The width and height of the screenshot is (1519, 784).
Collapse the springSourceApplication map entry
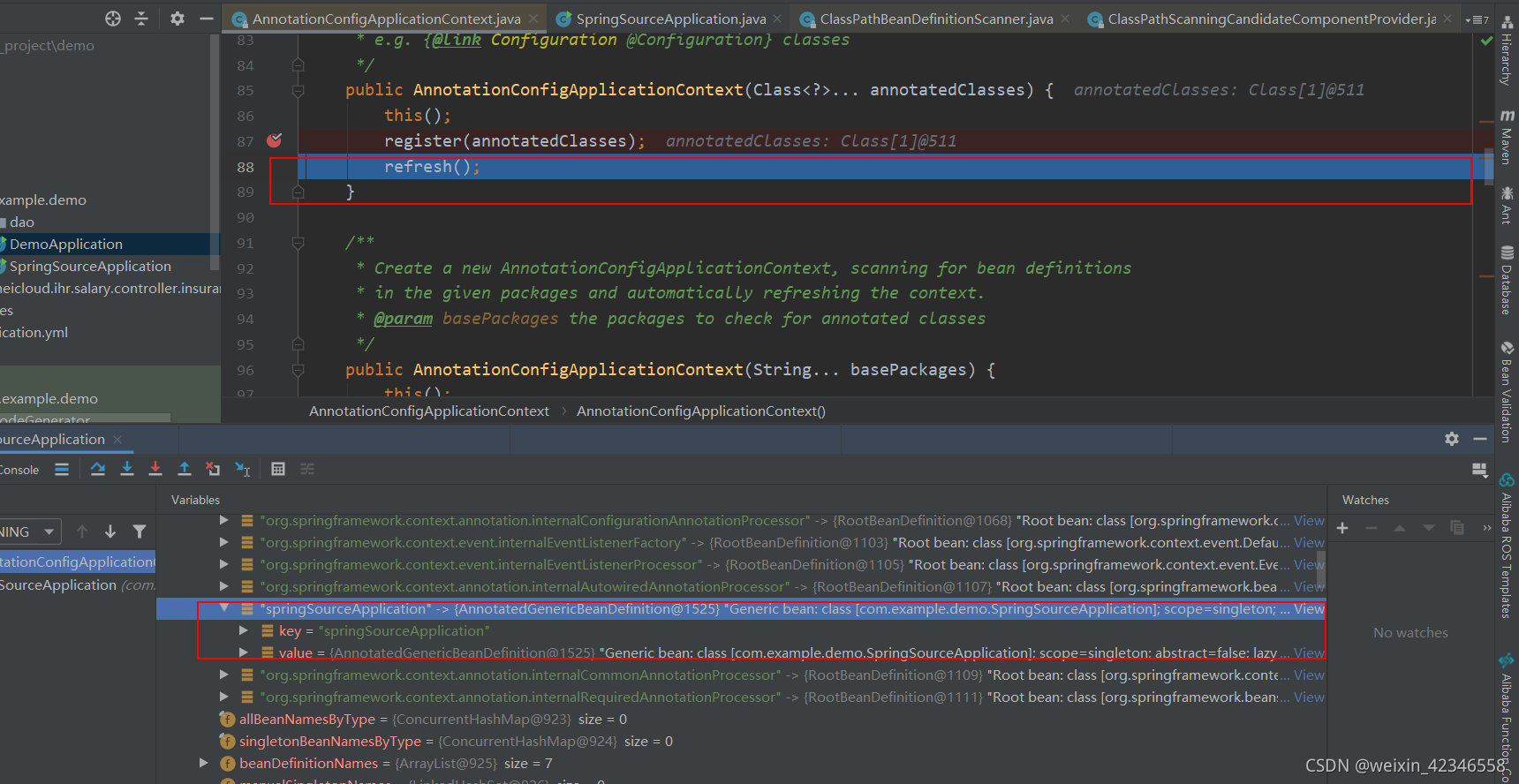[x=224, y=608]
